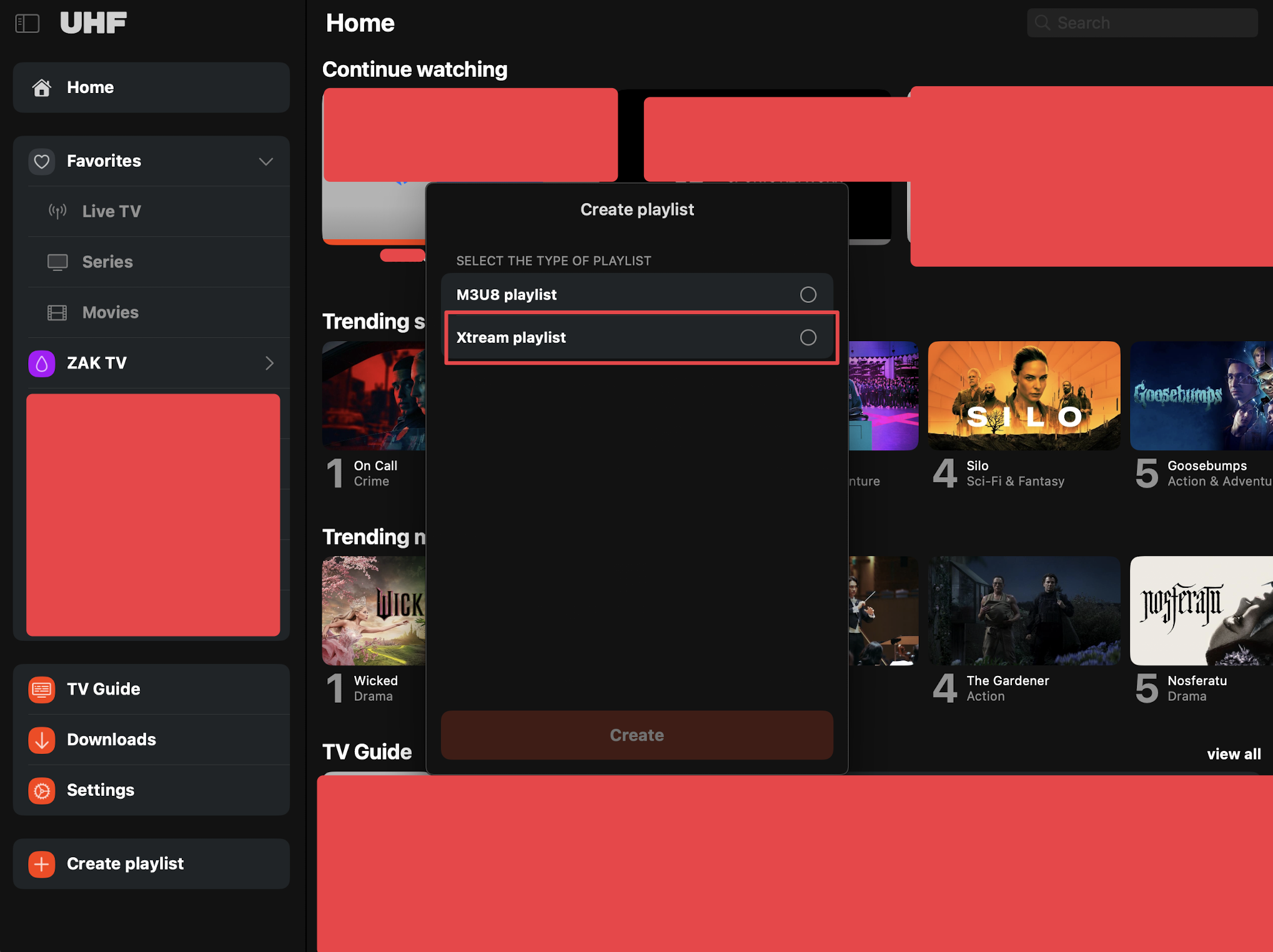Click the view all link
Image resolution: width=1273 pixels, height=952 pixels.
1233,754
